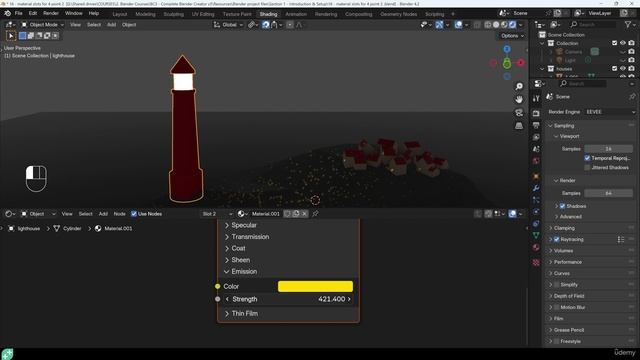This screenshot has height=360, width=640.
Task: Open the Object Data green triangle tab
Action: click(x=536, y=235)
